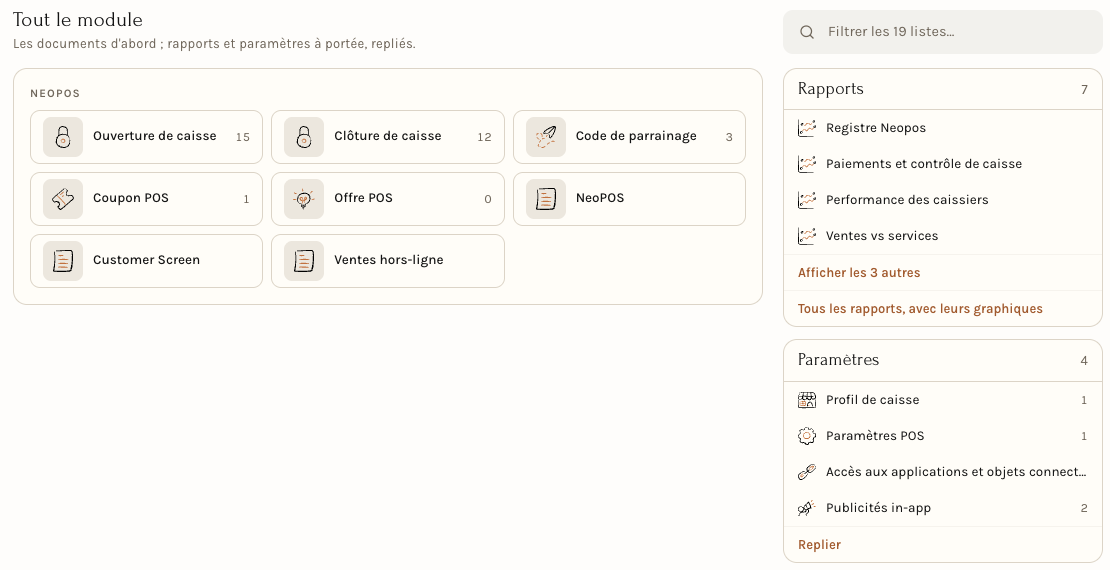This screenshot has height=570, width=1110.
Task: Click the padlock icon for Clôture de caisse
Action: point(304,137)
